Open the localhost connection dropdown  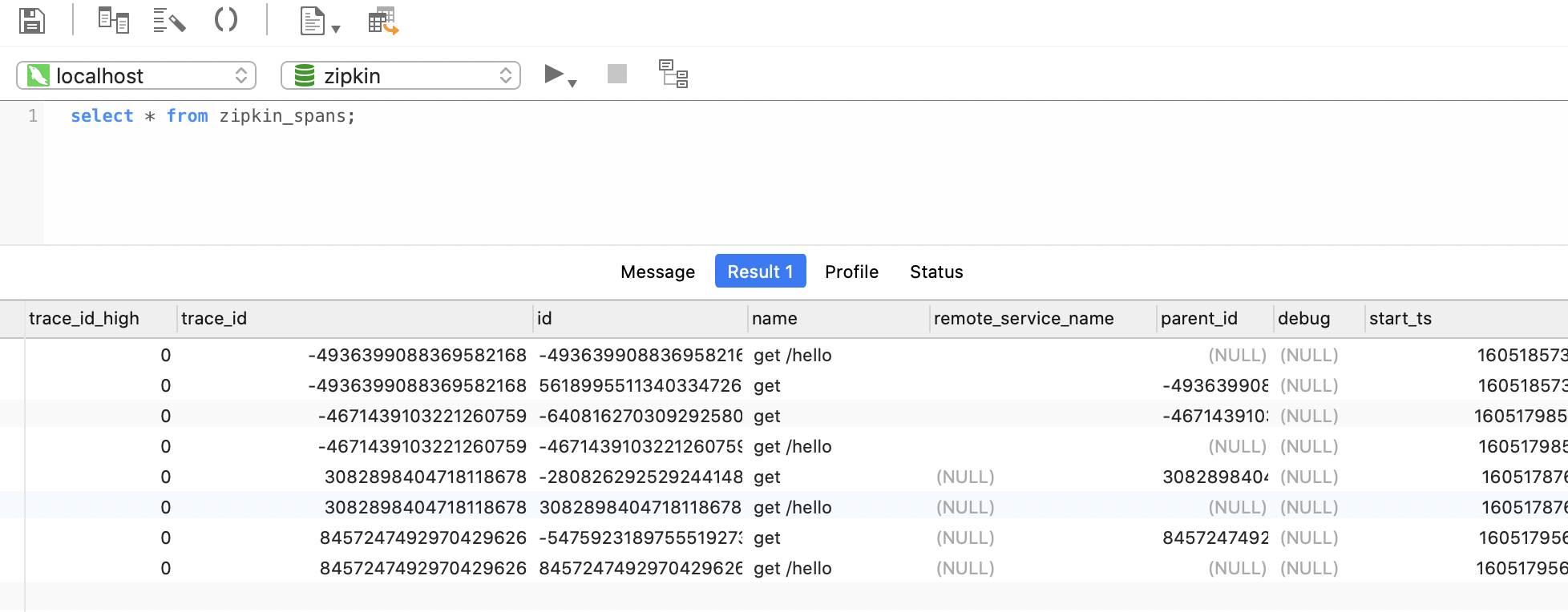click(136, 75)
